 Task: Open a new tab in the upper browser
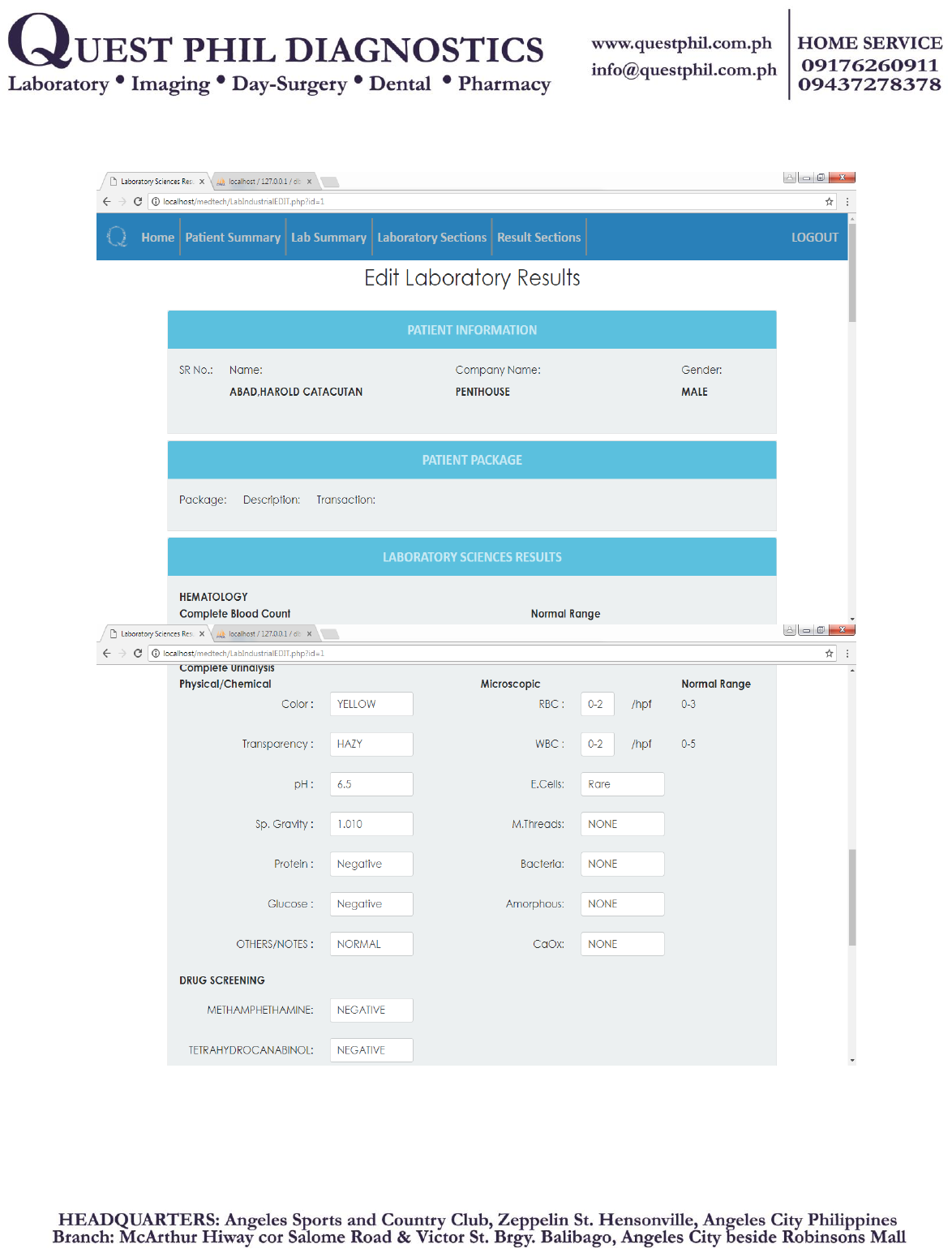(x=330, y=182)
